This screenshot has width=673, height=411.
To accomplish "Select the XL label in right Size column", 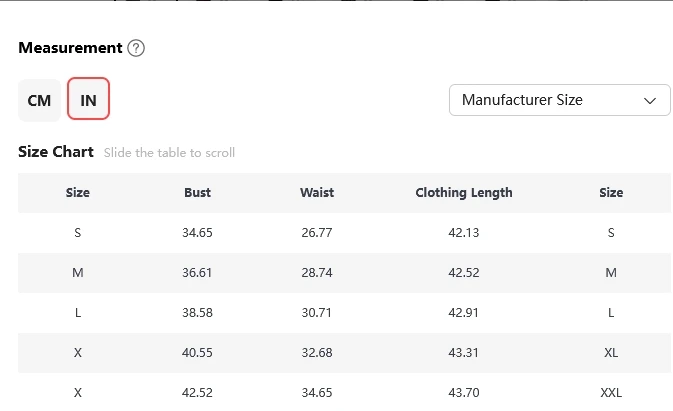I will 611,353.
